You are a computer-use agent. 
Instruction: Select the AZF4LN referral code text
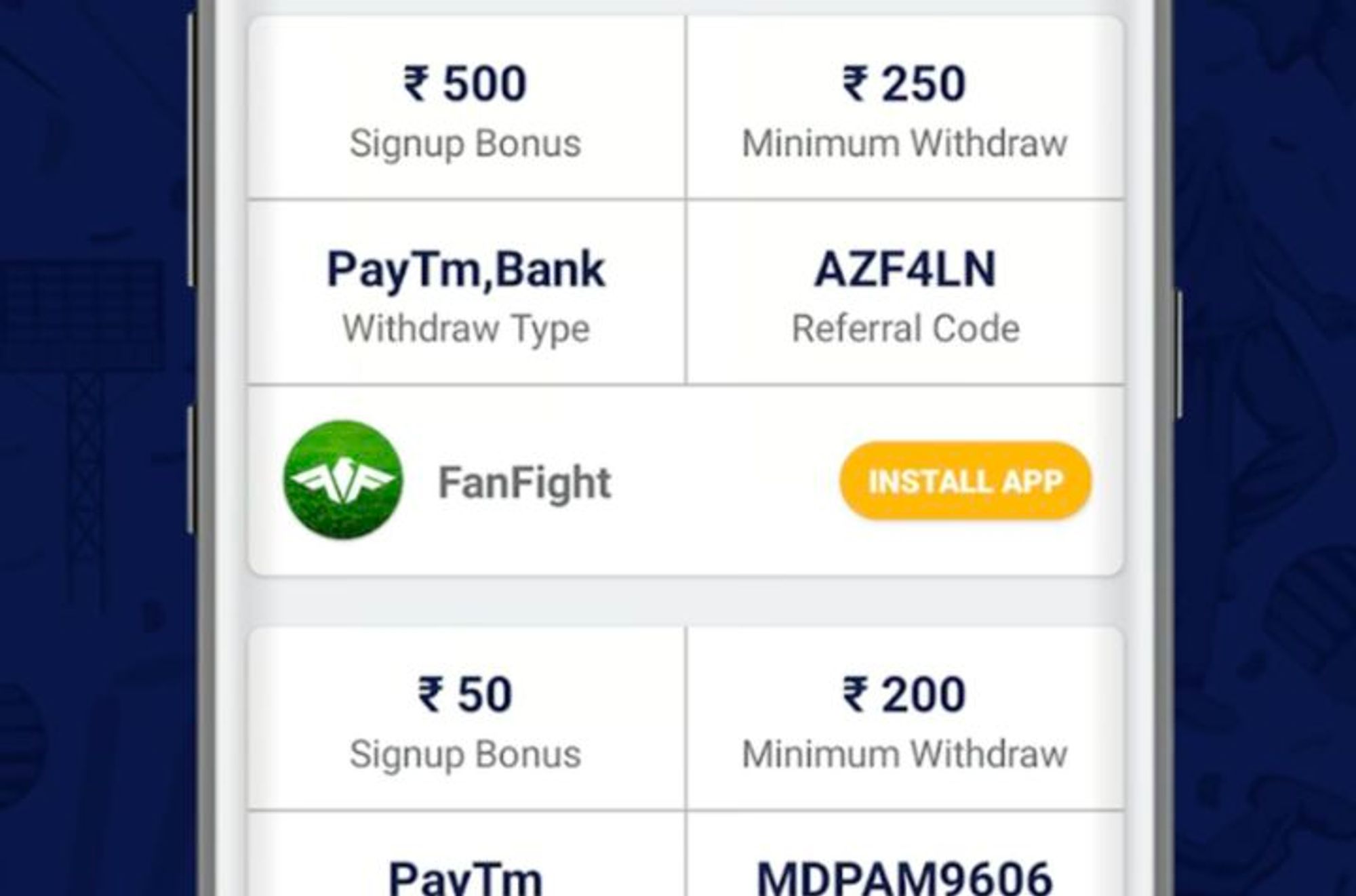tap(905, 269)
